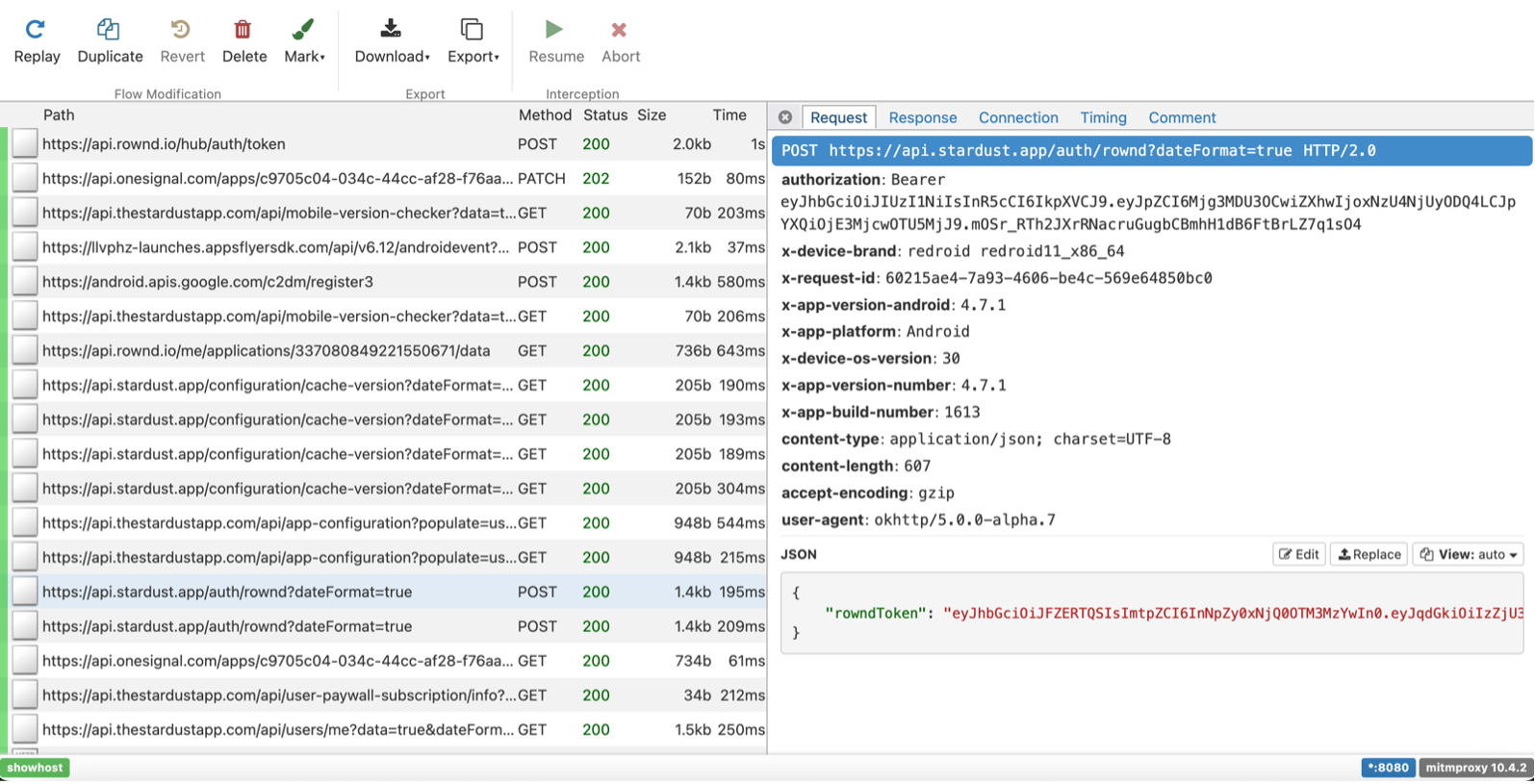1535x784 pixels.
Task: Check the box for api.rownd.io/hub/auth/token flow
Action: pos(25,144)
